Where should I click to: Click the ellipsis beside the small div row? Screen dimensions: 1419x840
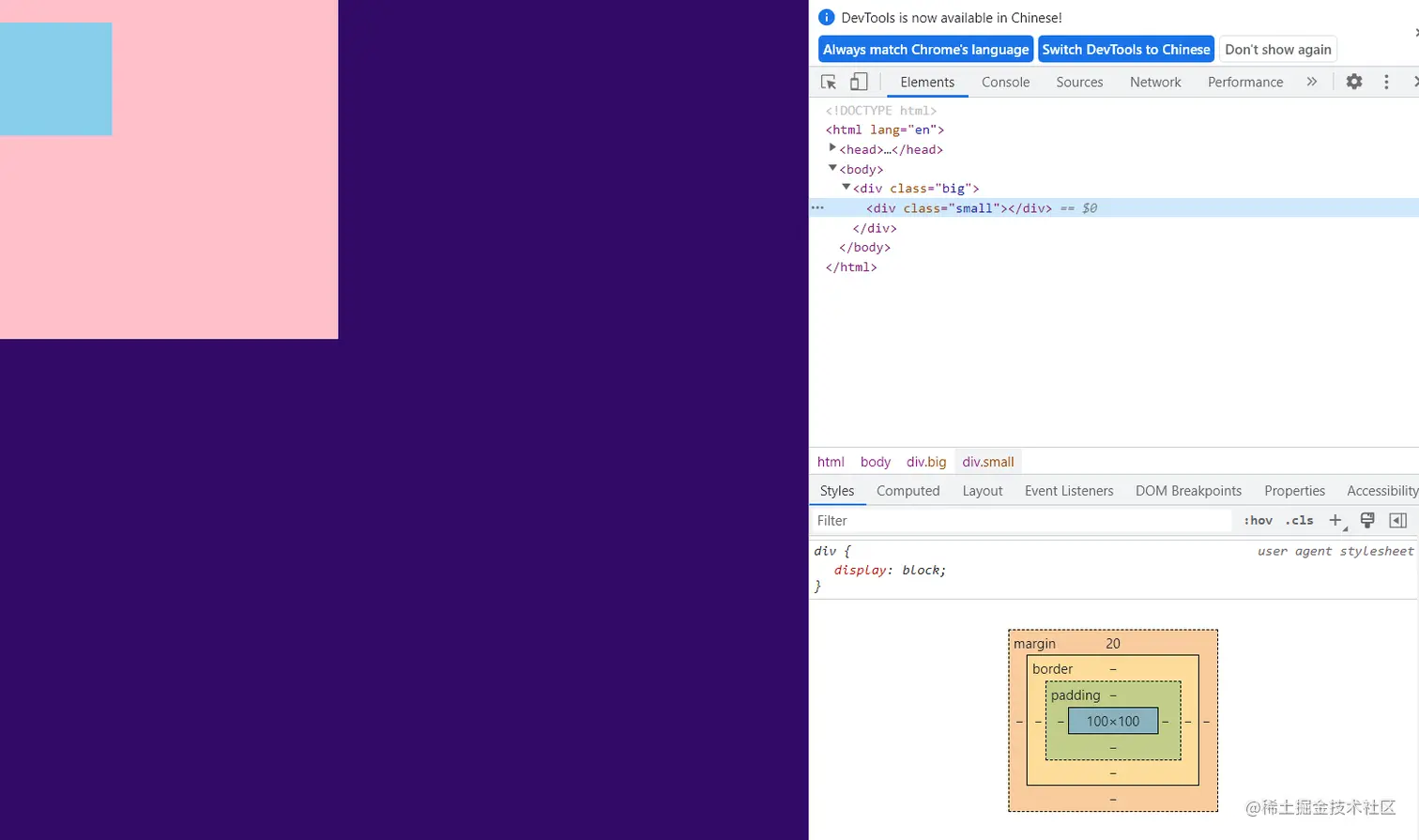(x=817, y=207)
